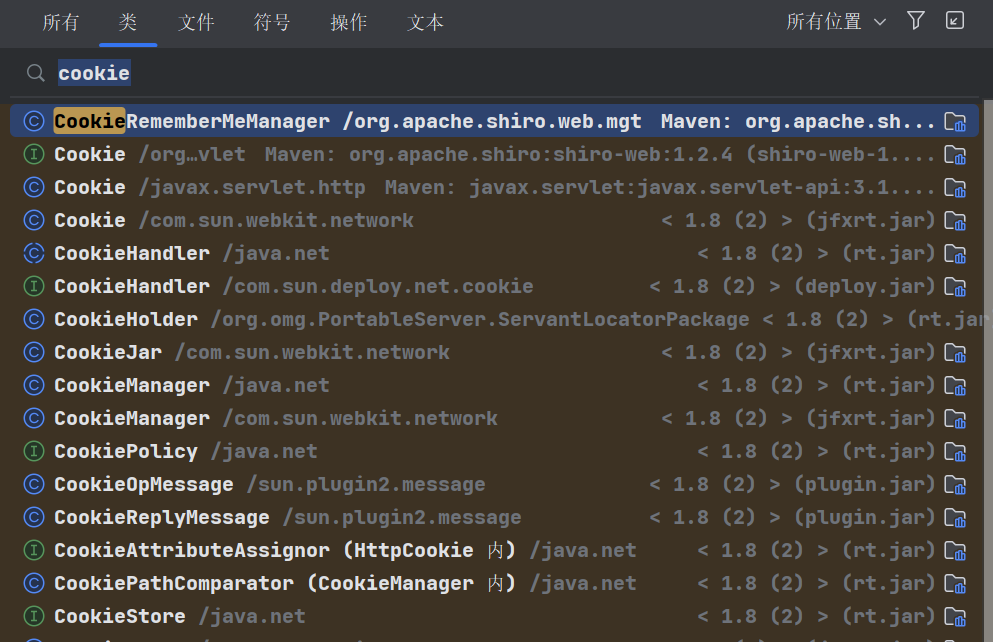Switch to the 文本 search tab
This screenshot has height=642, width=993.
424,22
